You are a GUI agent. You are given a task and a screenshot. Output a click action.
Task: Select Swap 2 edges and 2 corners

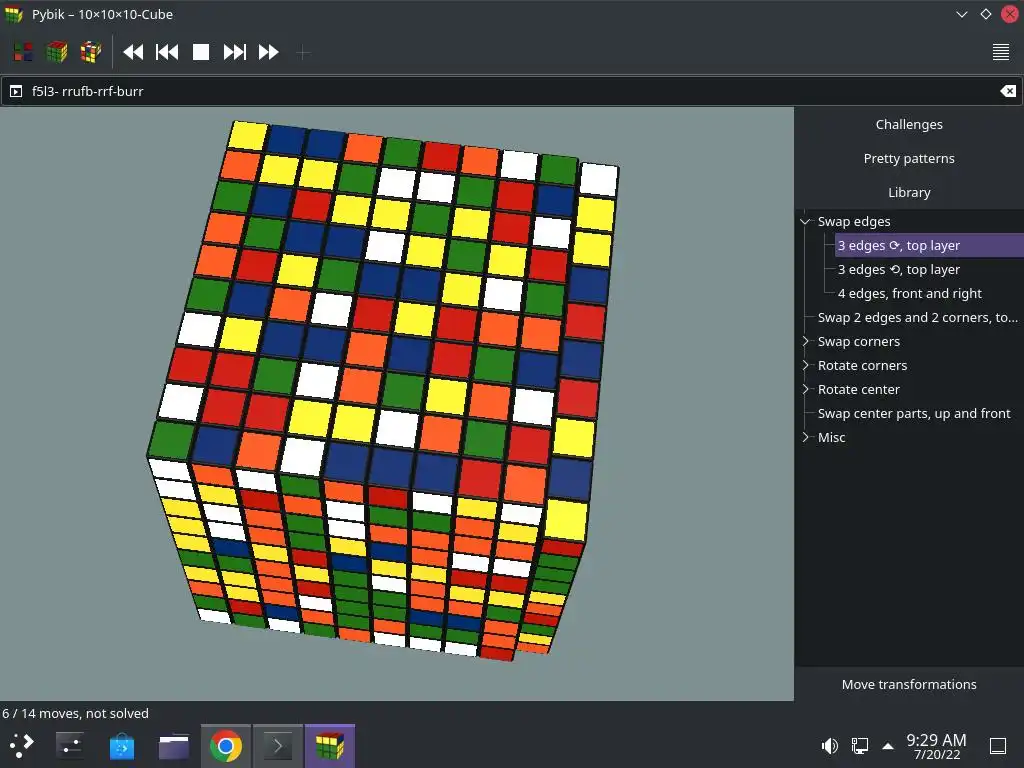(x=918, y=317)
